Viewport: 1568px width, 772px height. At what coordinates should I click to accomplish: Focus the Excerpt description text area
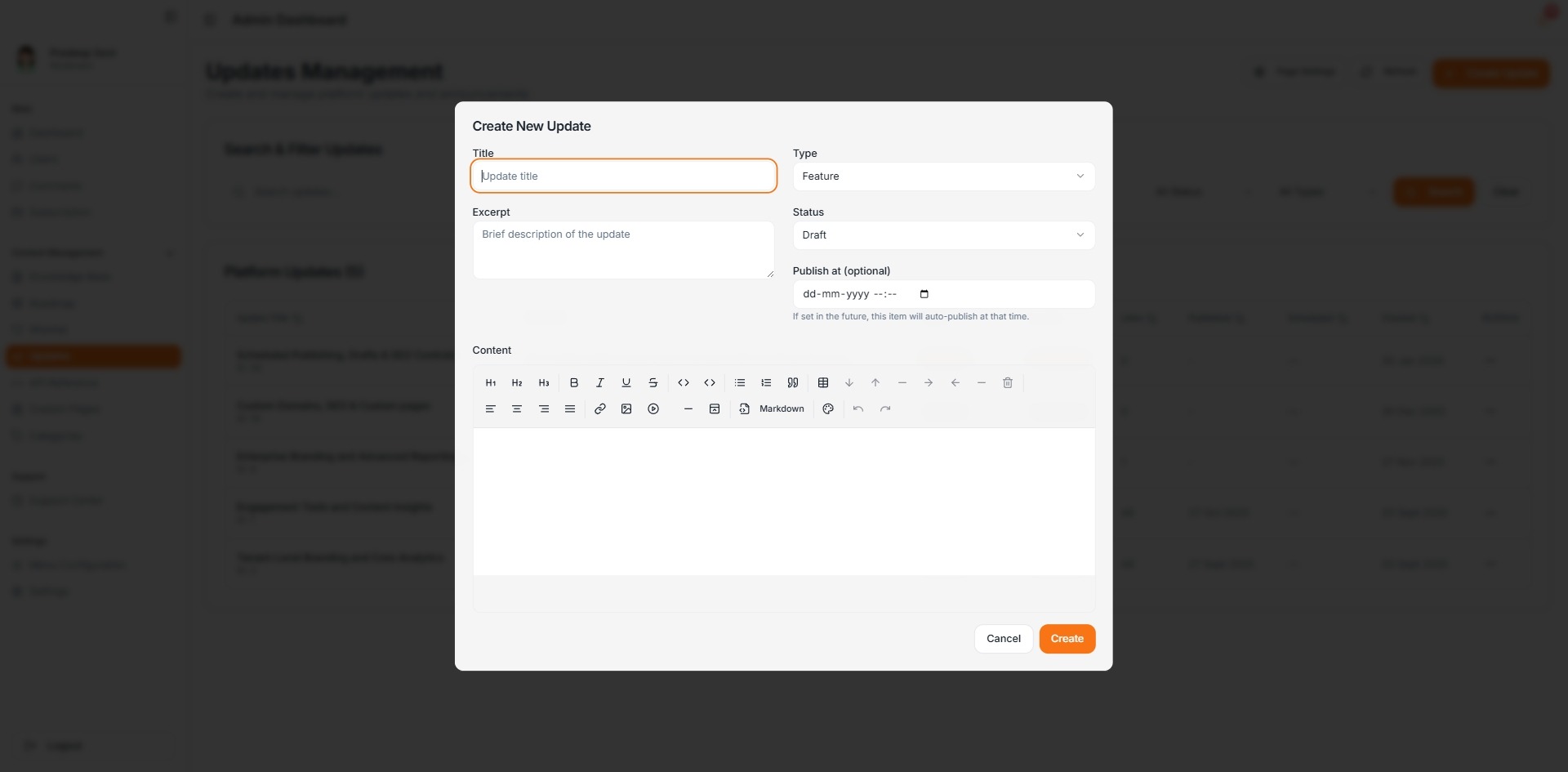pyautogui.click(x=623, y=250)
